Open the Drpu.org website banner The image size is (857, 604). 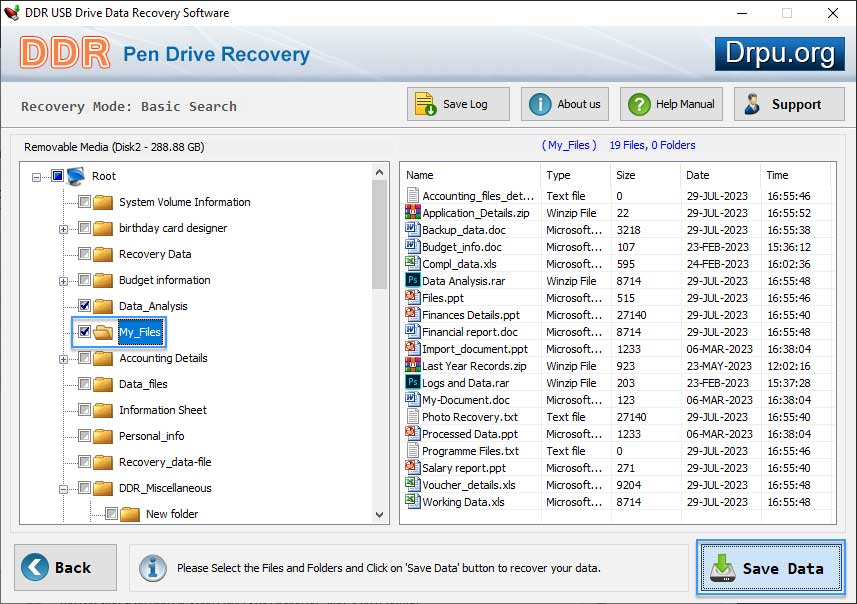(779, 54)
